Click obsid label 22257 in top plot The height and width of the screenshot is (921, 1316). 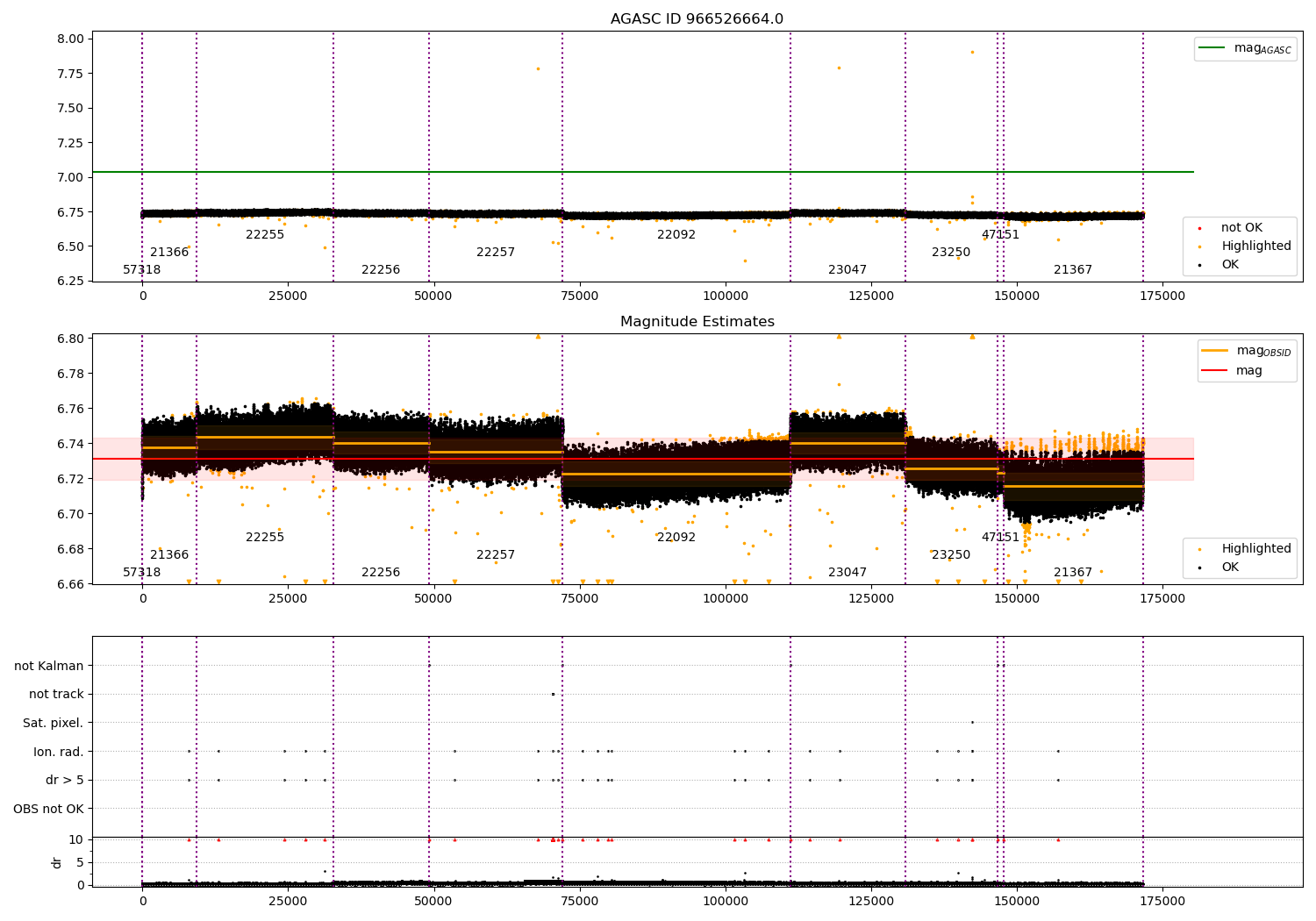[496, 253]
